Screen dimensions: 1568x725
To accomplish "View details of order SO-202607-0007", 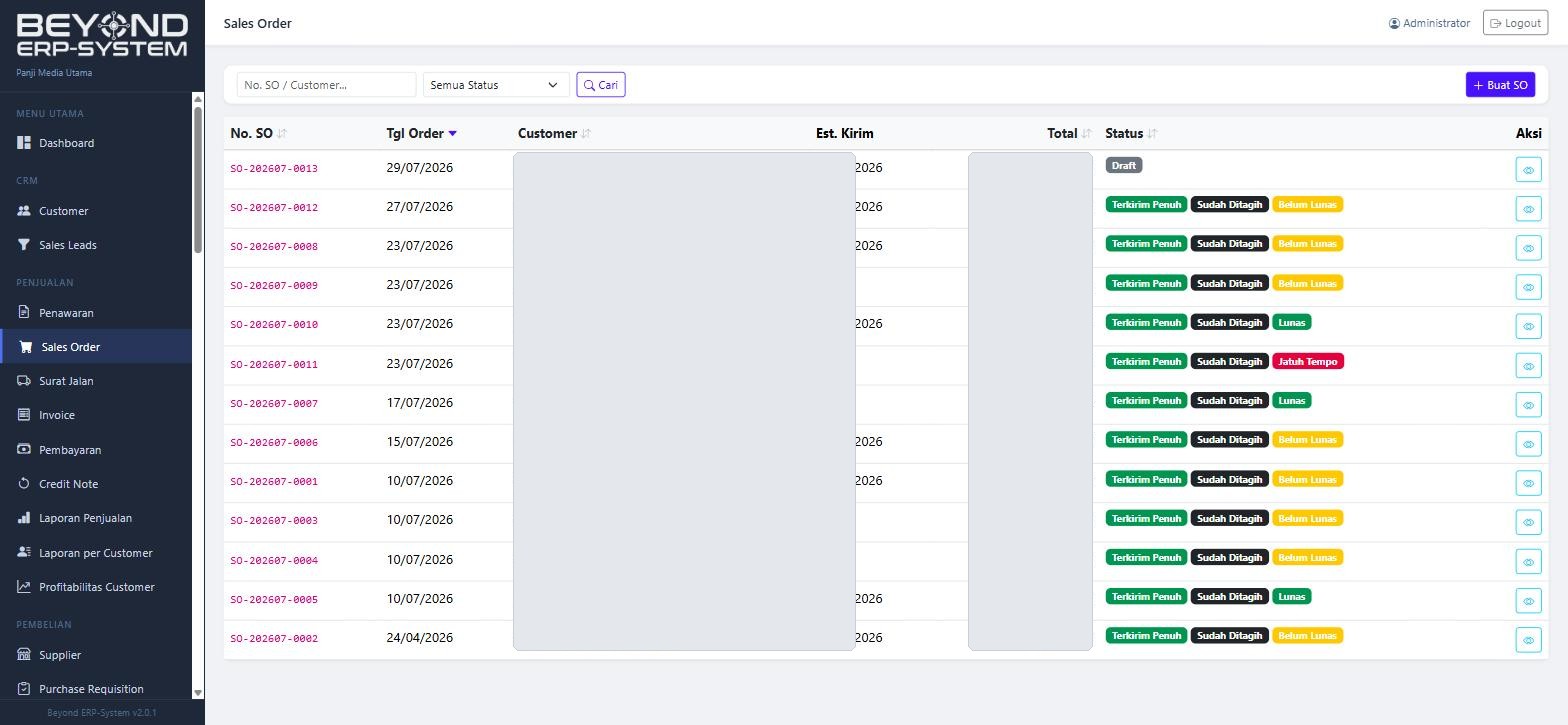I will 1528,405.
